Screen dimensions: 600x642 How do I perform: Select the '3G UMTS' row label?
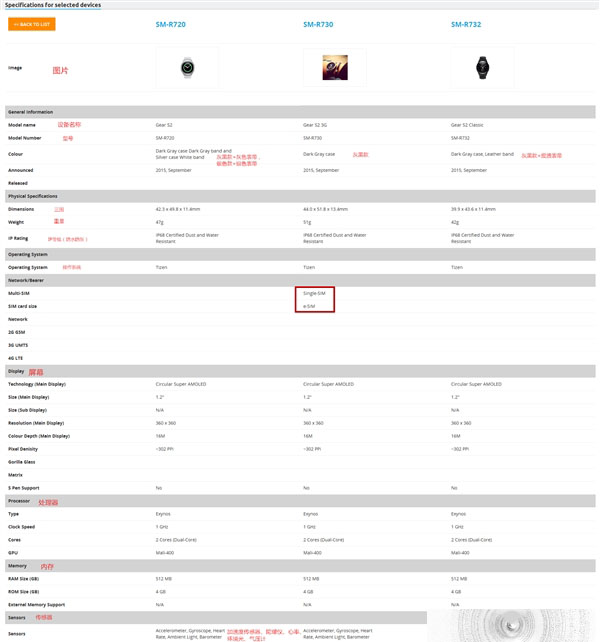18,345
